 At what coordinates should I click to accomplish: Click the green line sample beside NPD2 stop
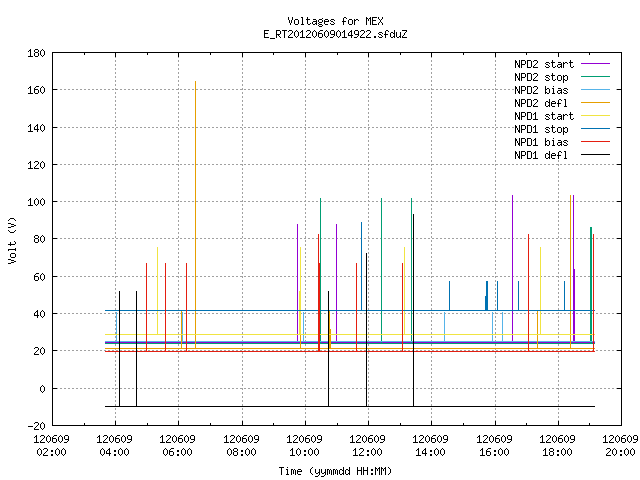[596, 77]
